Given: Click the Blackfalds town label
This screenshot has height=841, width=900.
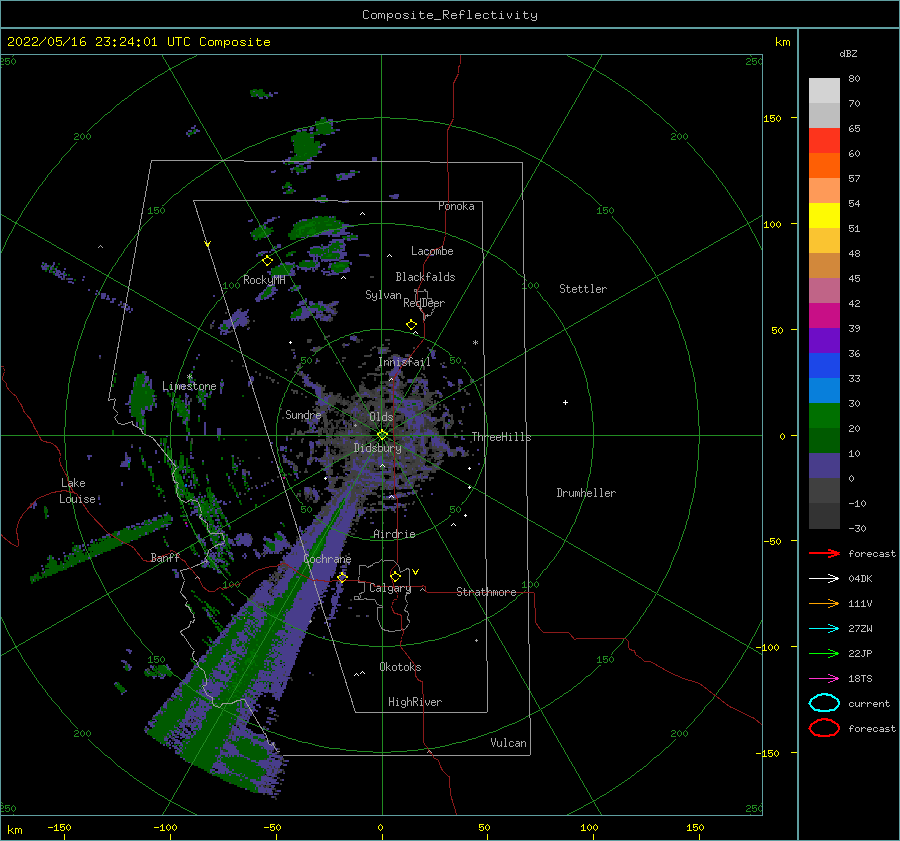Looking at the screenshot, I should pos(425,277).
